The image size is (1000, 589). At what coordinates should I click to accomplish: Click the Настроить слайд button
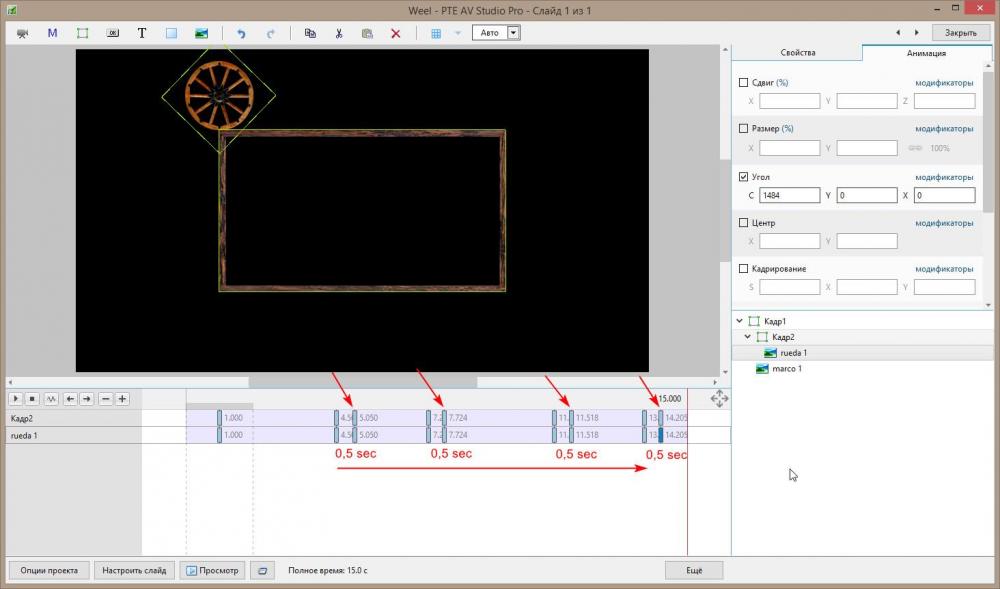coord(134,571)
